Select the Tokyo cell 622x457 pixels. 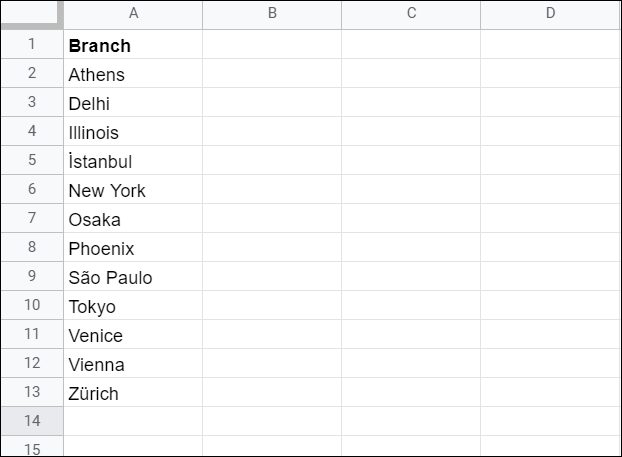[133, 305]
